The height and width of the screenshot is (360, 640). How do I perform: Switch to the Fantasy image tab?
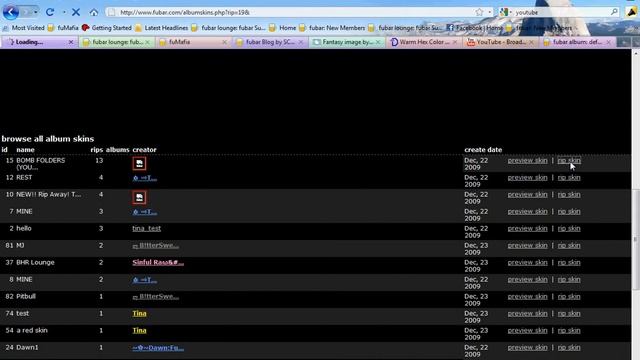coord(347,42)
